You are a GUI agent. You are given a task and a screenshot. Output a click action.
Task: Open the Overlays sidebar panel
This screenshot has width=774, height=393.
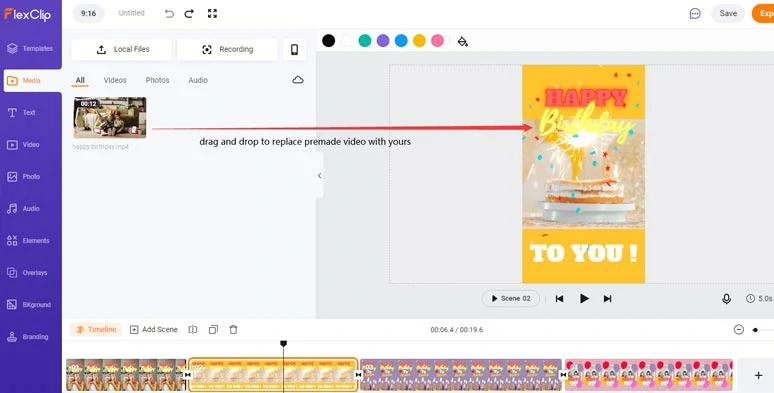28,273
